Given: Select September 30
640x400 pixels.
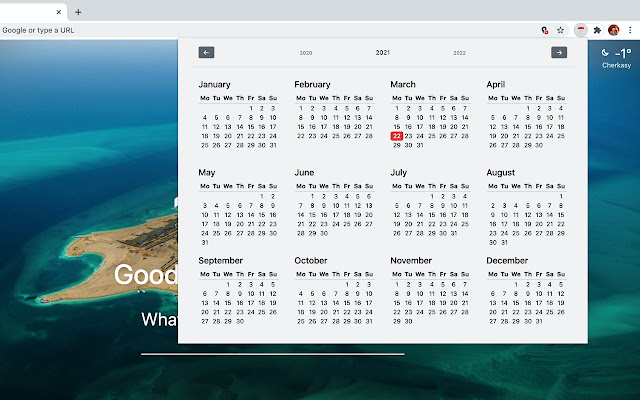Looking at the screenshot, I should (240, 322).
